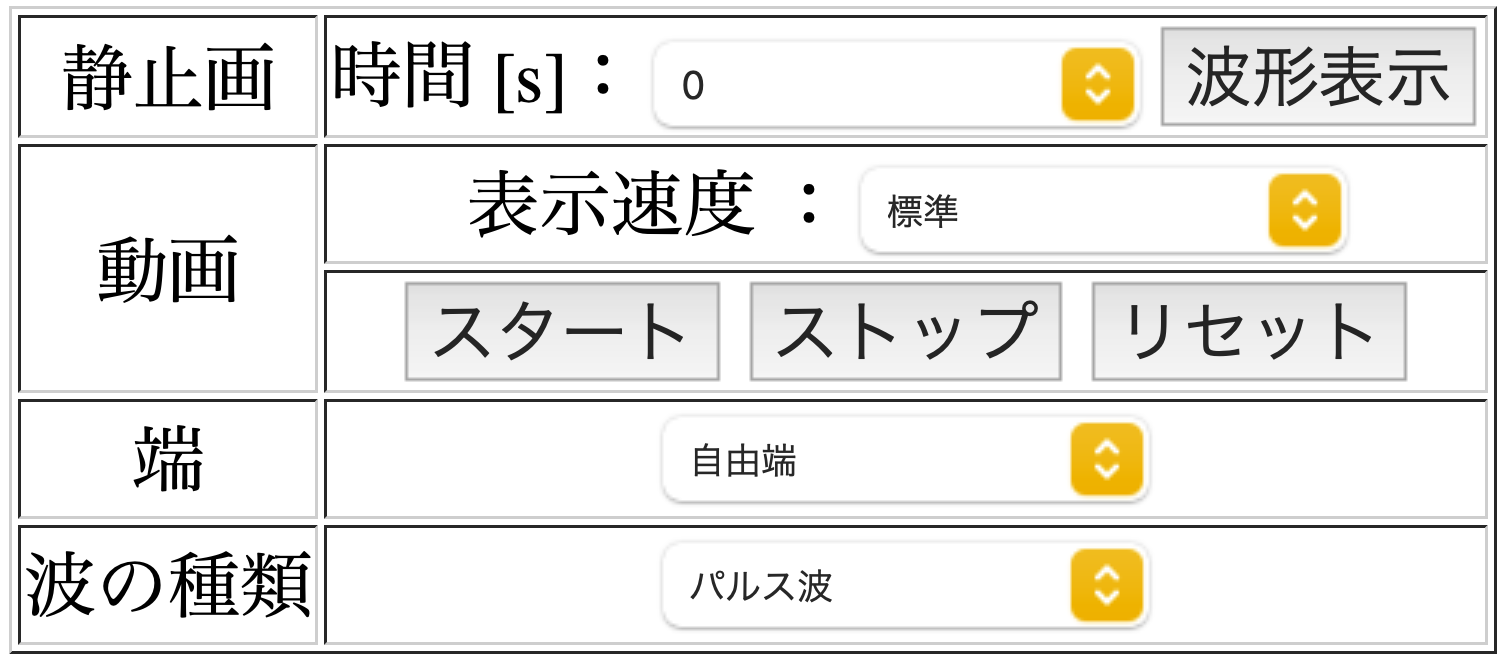1503x661 pixels.
Task: Click the 波の種類 row header
Action: click(168, 586)
